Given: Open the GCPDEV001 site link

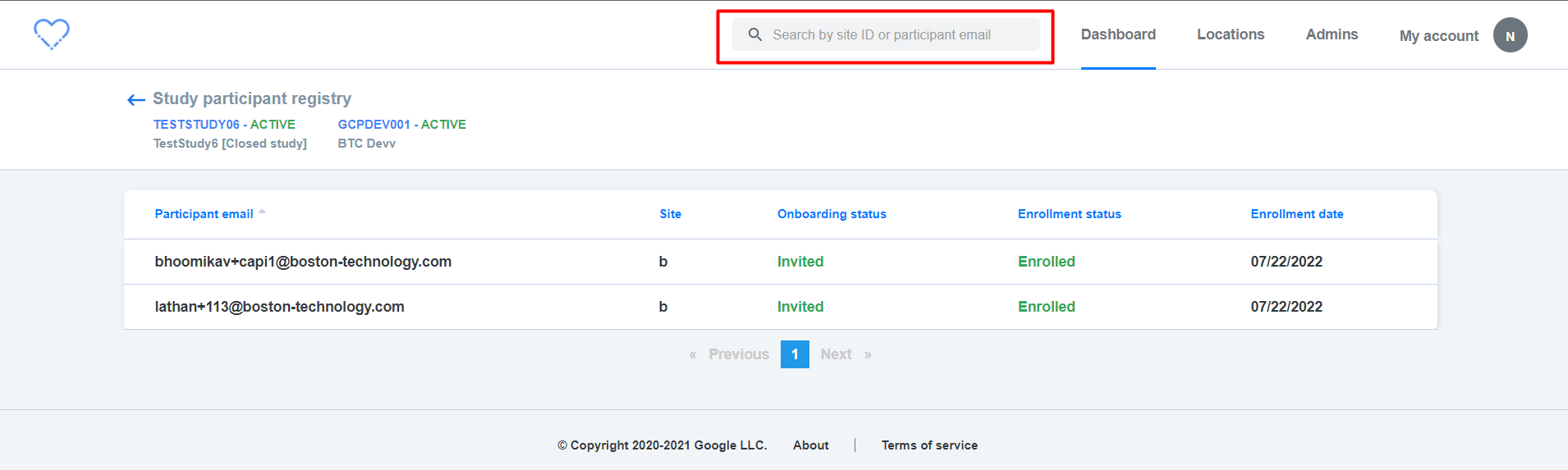Looking at the screenshot, I should pyautogui.click(x=374, y=125).
